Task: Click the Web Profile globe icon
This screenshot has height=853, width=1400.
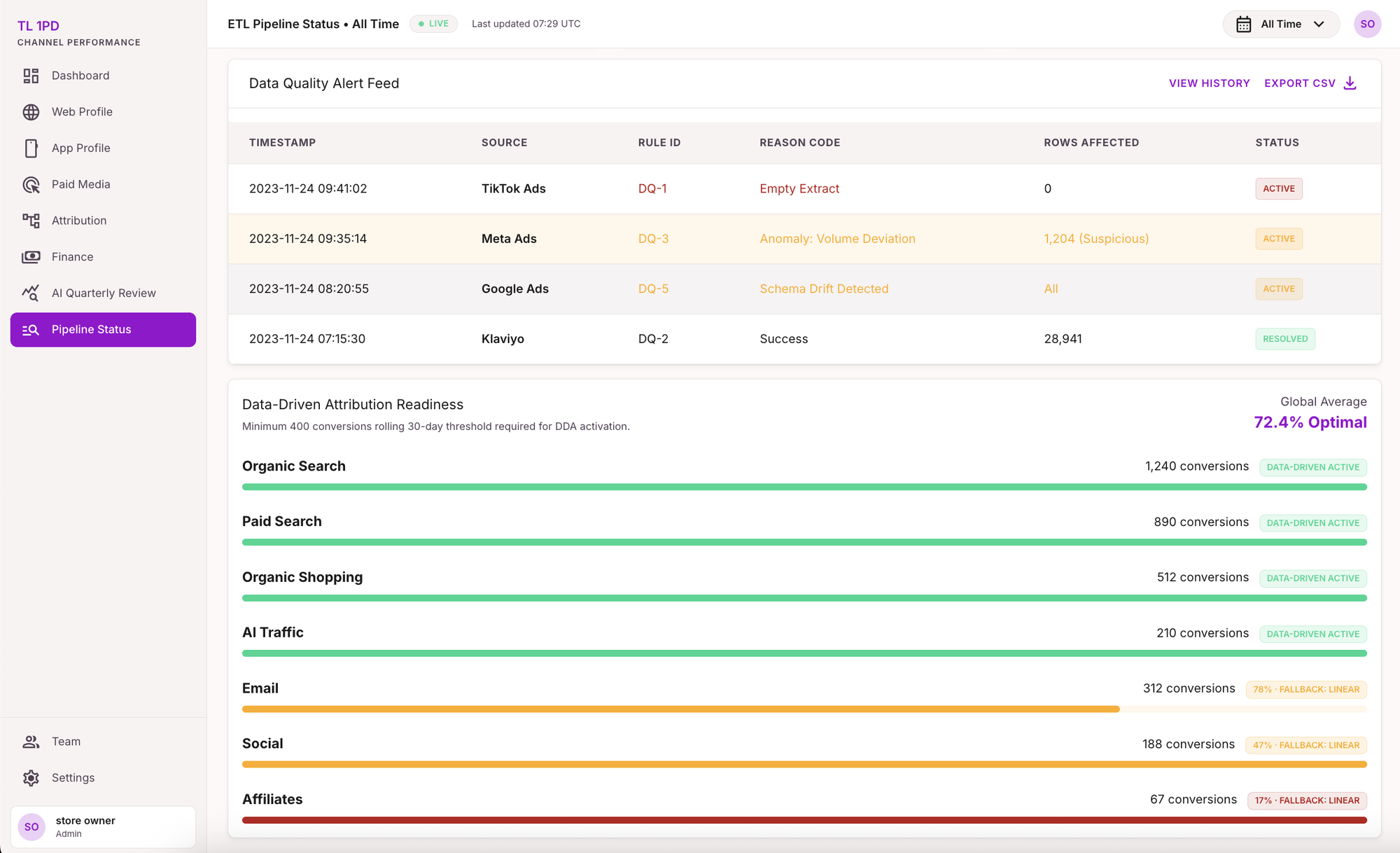Action: pyautogui.click(x=31, y=112)
